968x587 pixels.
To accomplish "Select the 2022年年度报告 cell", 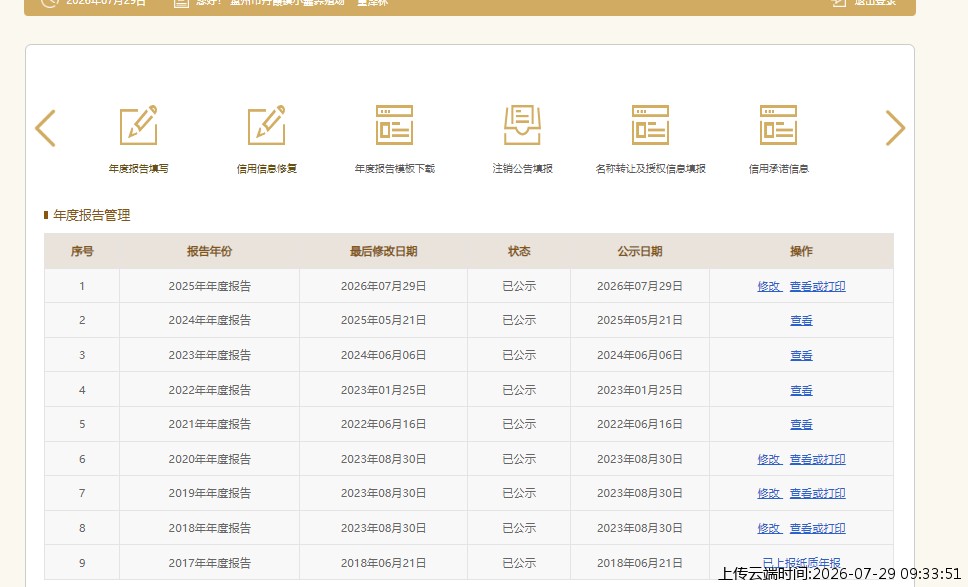I will 209,391.
